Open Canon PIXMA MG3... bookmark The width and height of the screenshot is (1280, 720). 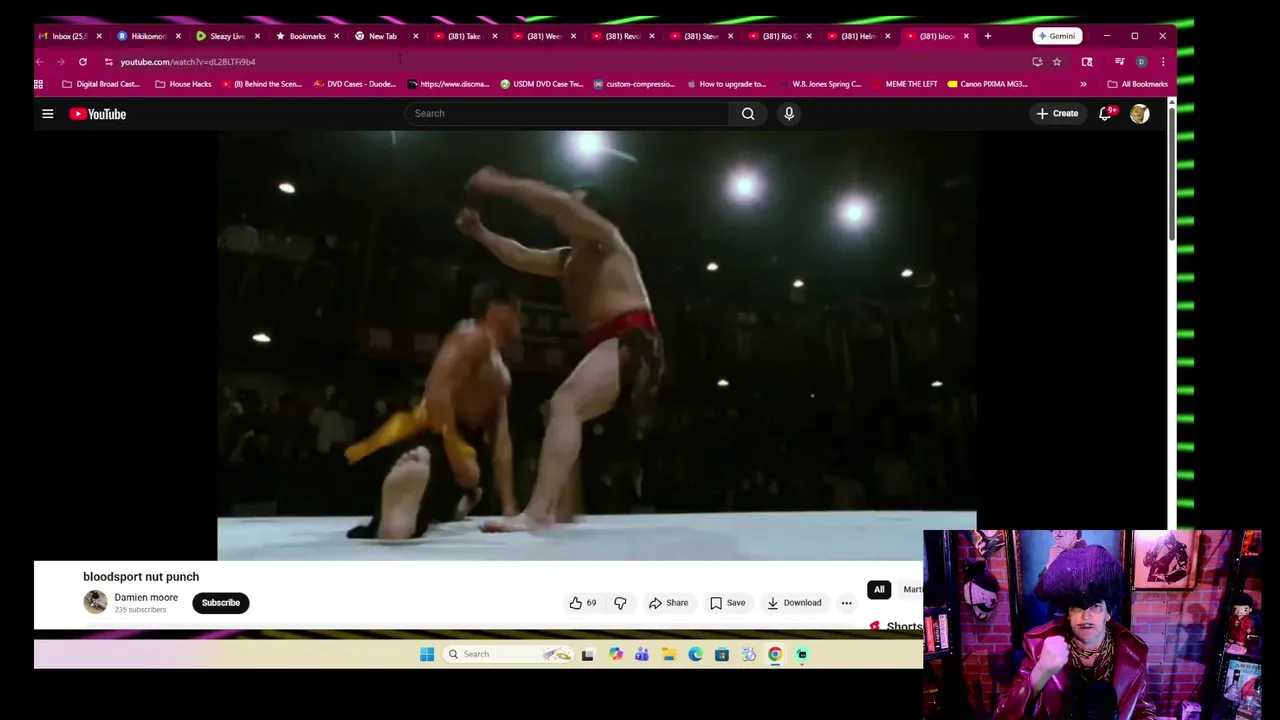click(x=988, y=84)
